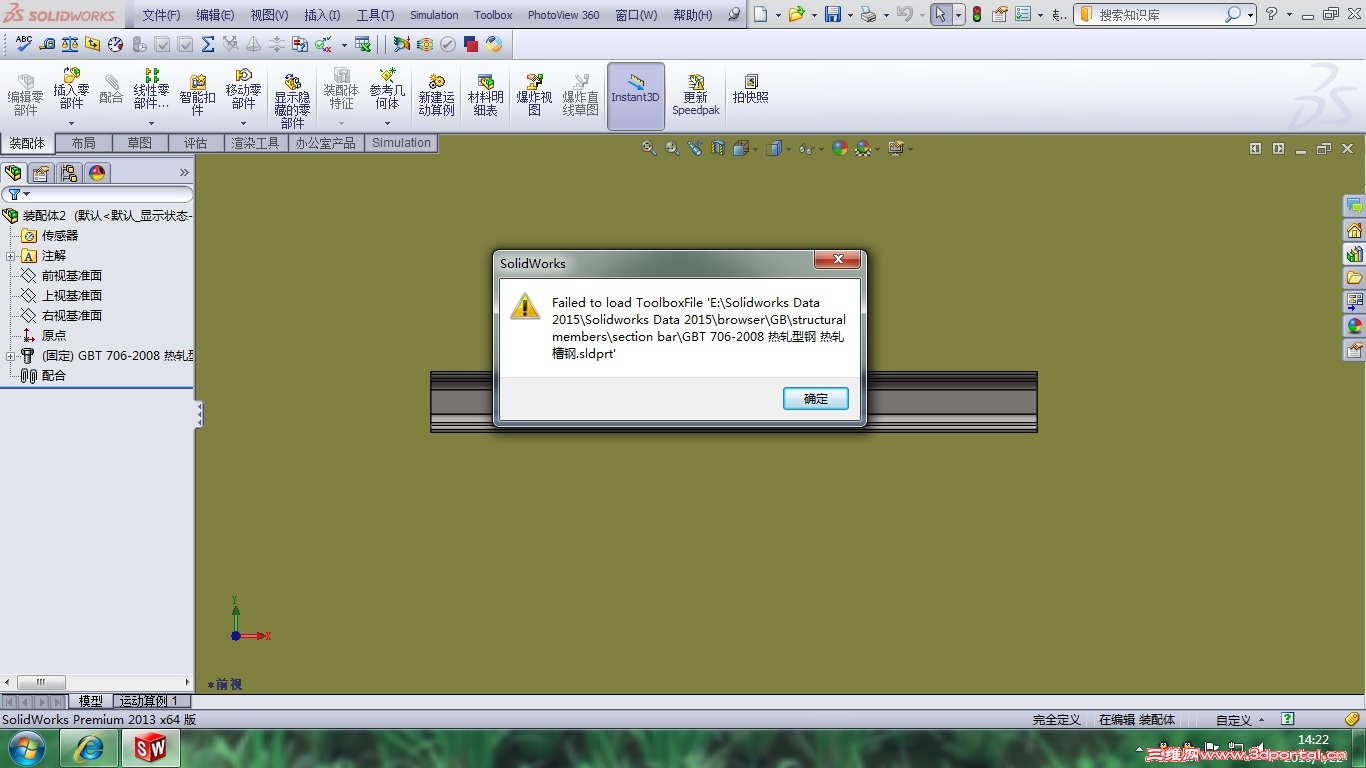This screenshot has width=1366, height=768.
Task: Switch to the 草图 tab
Action: [140, 143]
